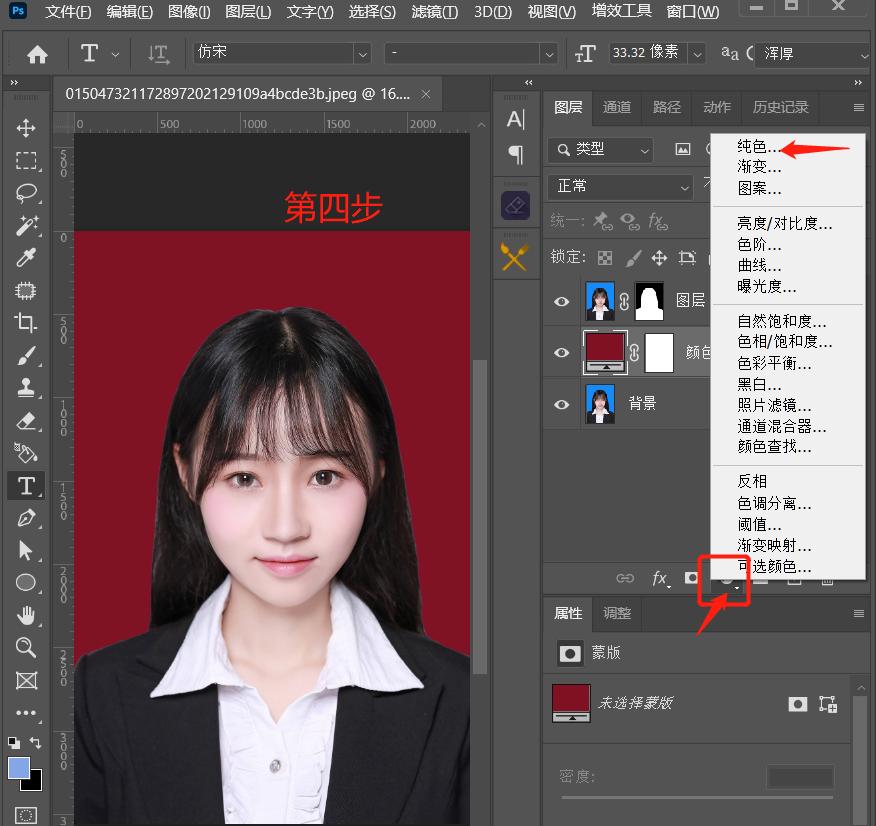Switch to the 通道 tab
The height and width of the screenshot is (826, 876).
coord(617,107)
